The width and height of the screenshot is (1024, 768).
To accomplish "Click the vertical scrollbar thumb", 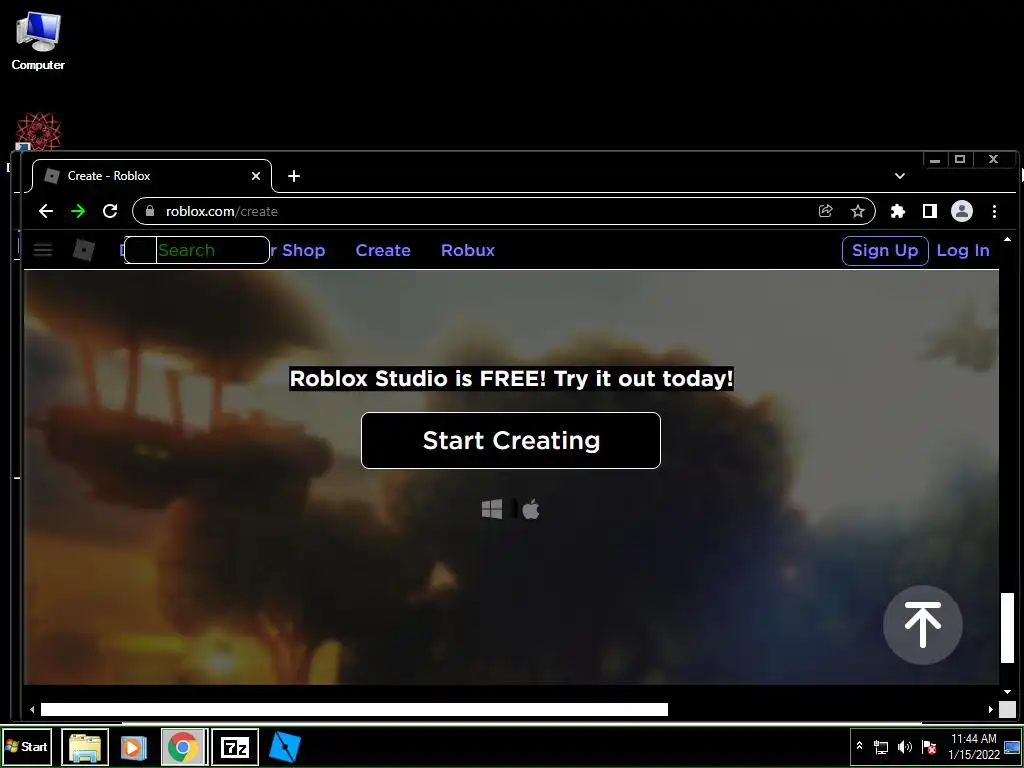I will tap(1007, 628).
